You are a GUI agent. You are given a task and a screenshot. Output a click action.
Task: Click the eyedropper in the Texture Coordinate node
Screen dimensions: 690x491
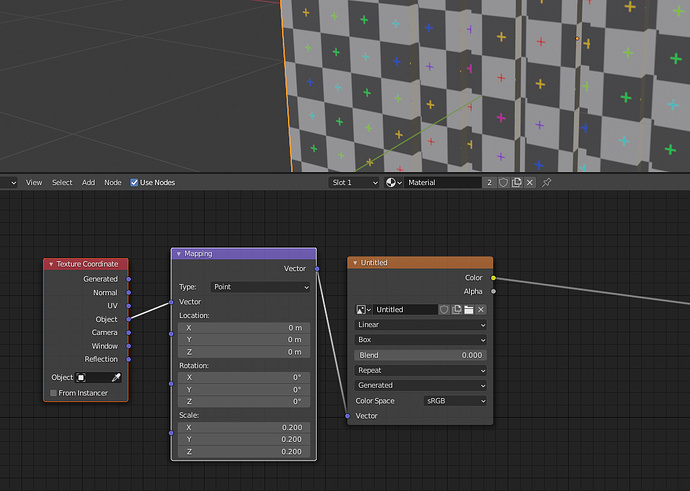[116, 377]
